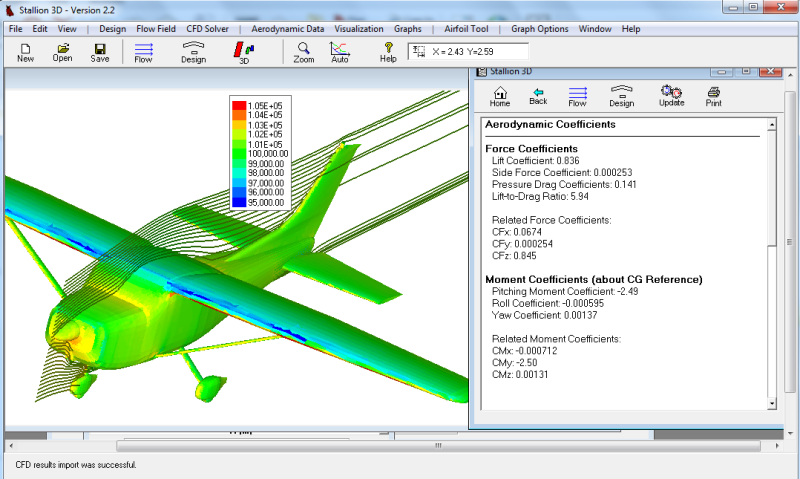Click Force Coefficients heading
The image size is (800, 479).
pos(532,148)
